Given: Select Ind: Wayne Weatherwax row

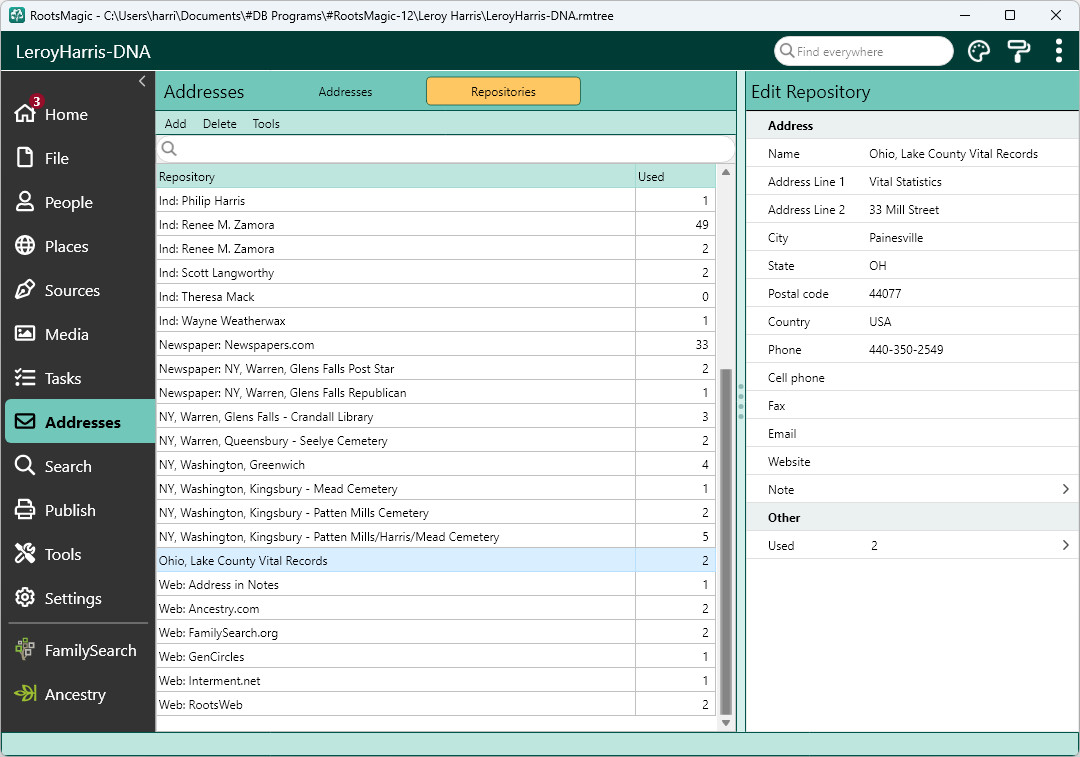Looking at the screenshot, I should tap(436, 320).
